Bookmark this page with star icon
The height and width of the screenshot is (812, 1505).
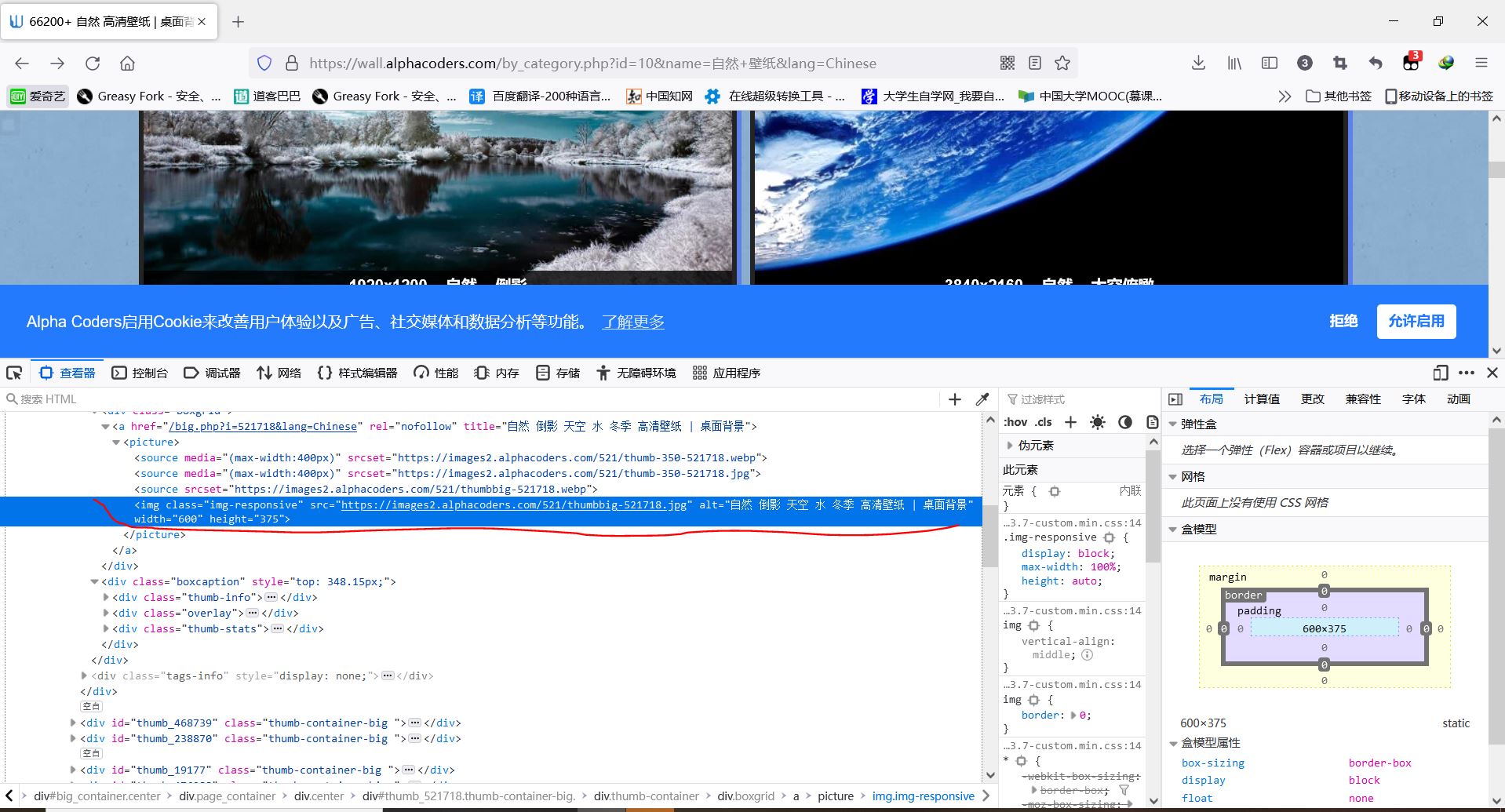click(x=1062, y=64)
